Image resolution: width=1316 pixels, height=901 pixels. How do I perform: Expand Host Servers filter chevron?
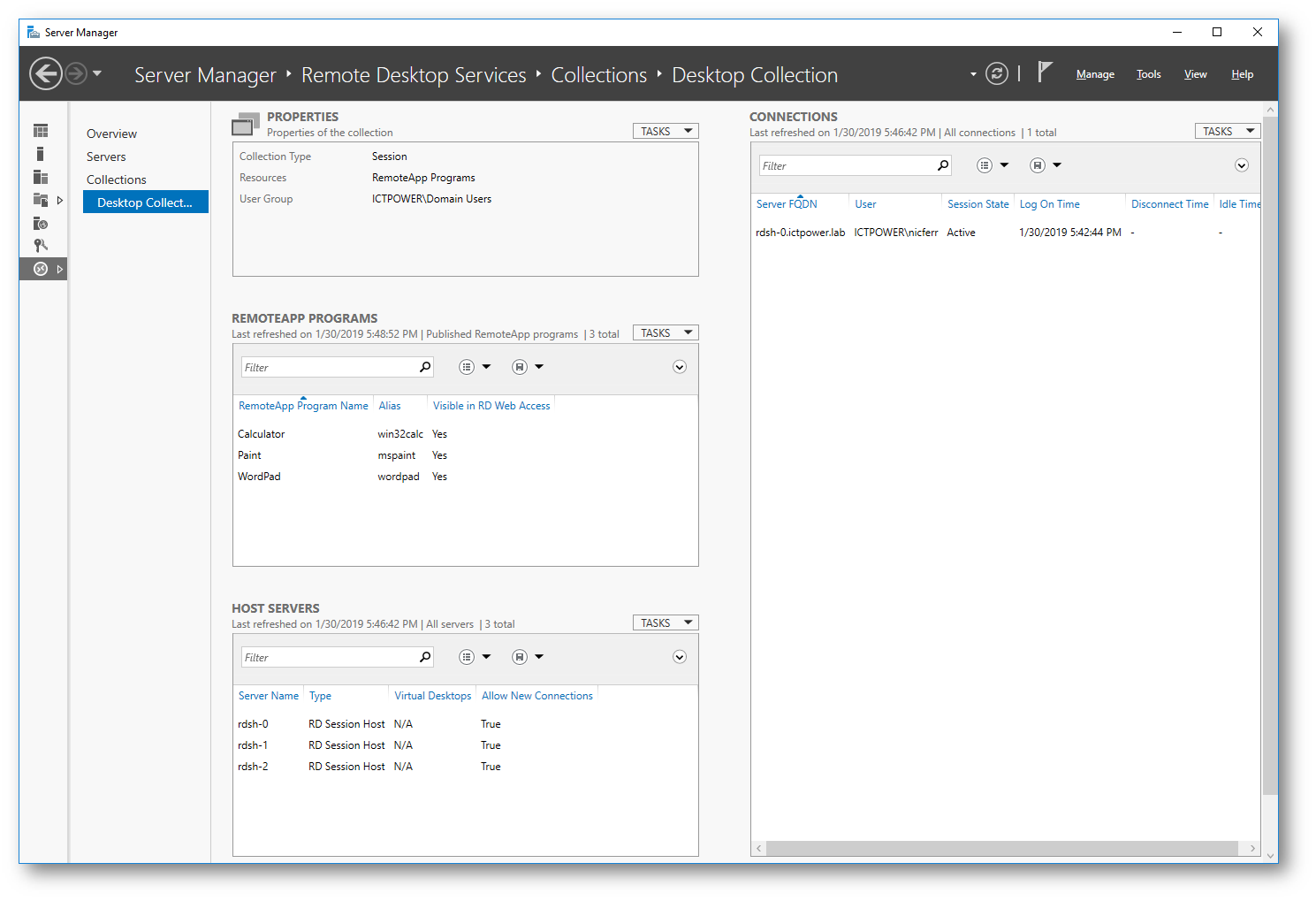pyautogui.click(x=680, y=657)
